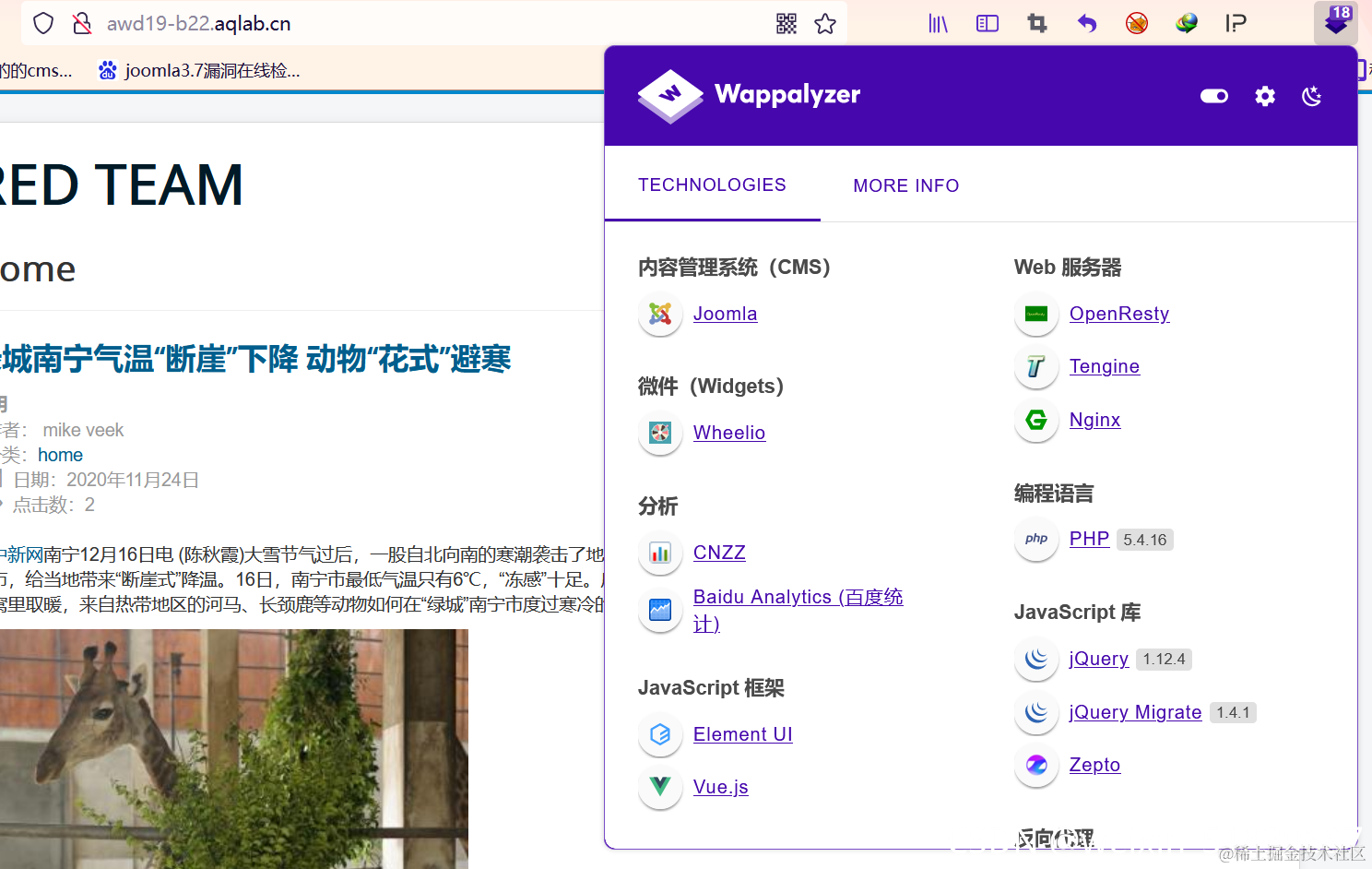Take a screenshot using the crop toolbar icon

pos(1036,23)
